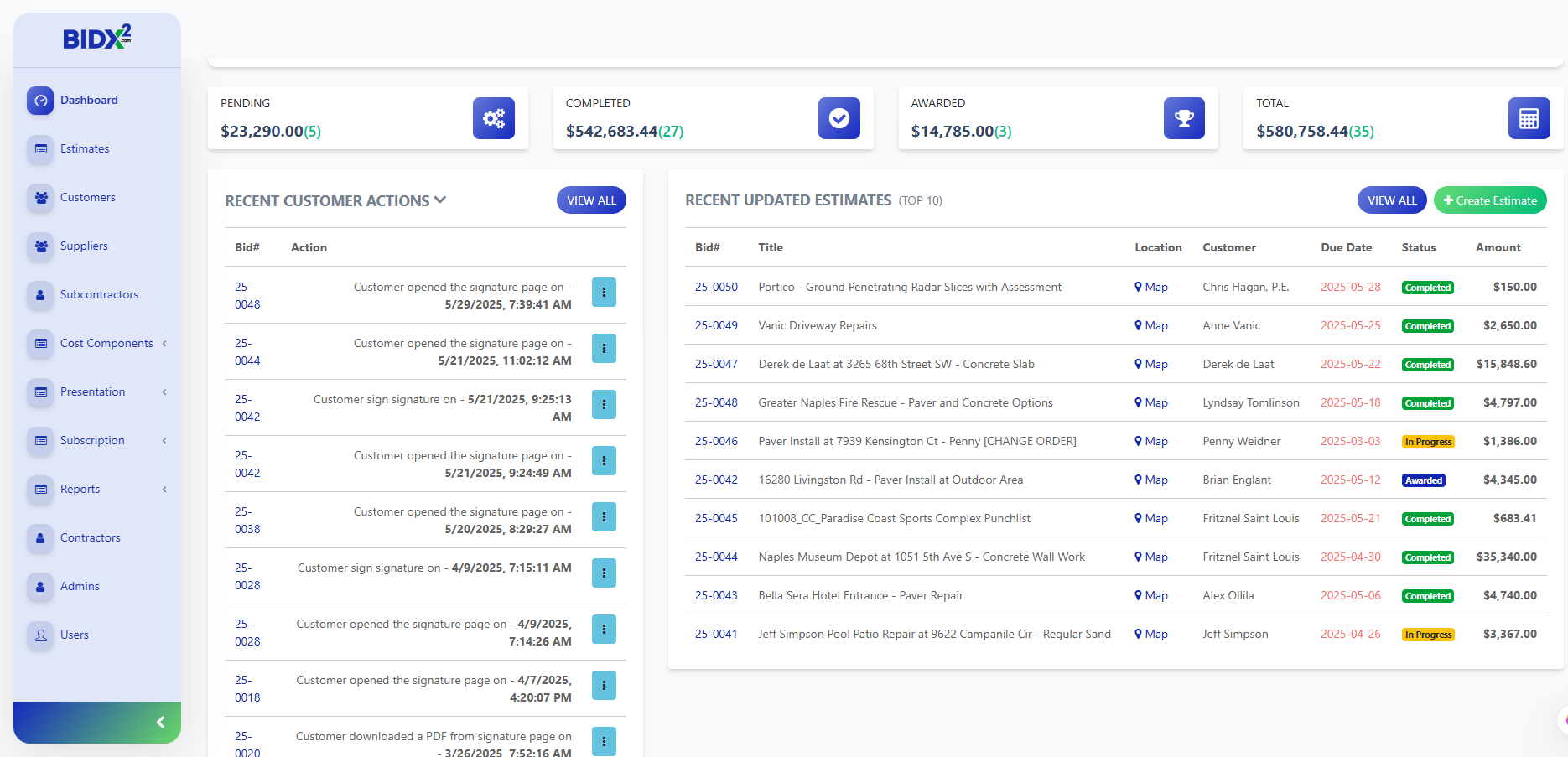Image resolution: width=1568 pixels, height=757 pixels.
Task: Click the gear icon on the Pending card
Action: (493, 118)
